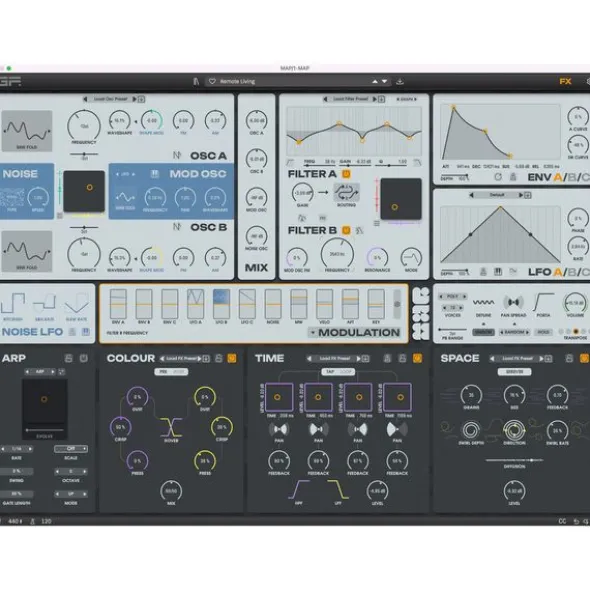Click the UNISON button in the voice panel
This screenshot has width=590, height=591.
click(483, 332)
